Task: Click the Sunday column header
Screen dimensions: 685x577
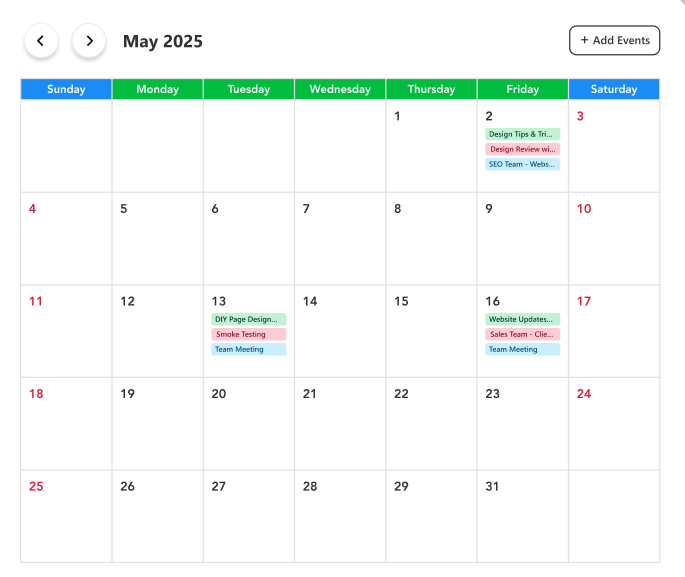Action: pyautogui.click(x=66, y=89)
